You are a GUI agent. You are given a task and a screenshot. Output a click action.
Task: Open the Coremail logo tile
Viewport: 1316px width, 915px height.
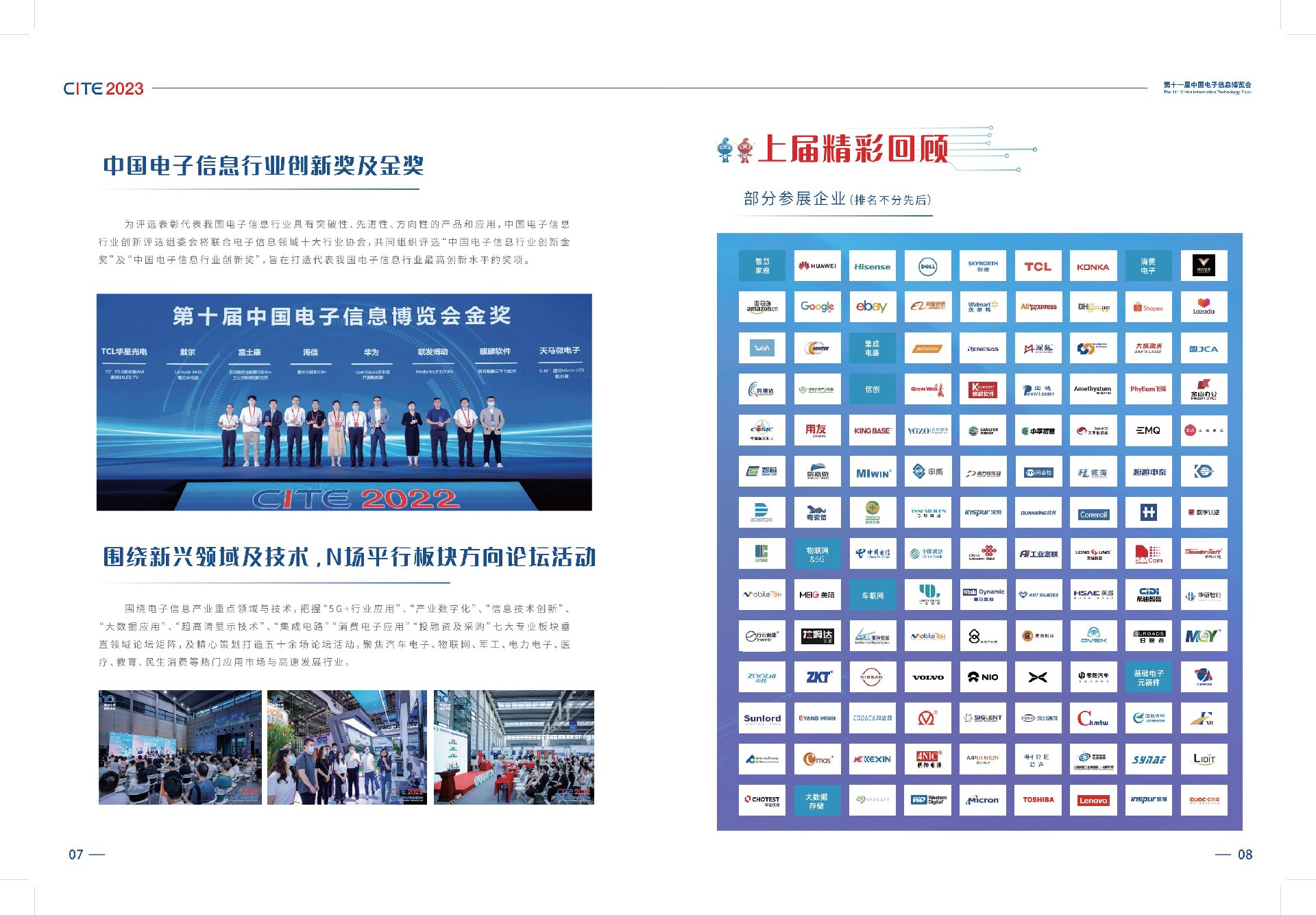(x=1093, y=513)
